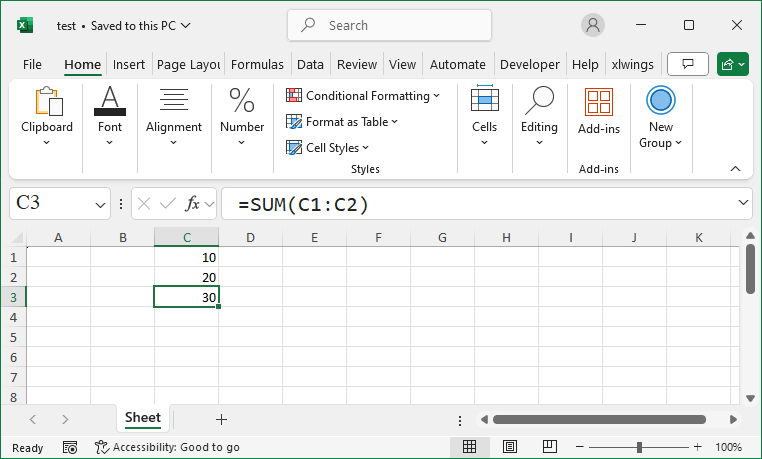Select cell C2 containing 20
The width and height of the screenshot is (762, 459).
tap(187, 277)
